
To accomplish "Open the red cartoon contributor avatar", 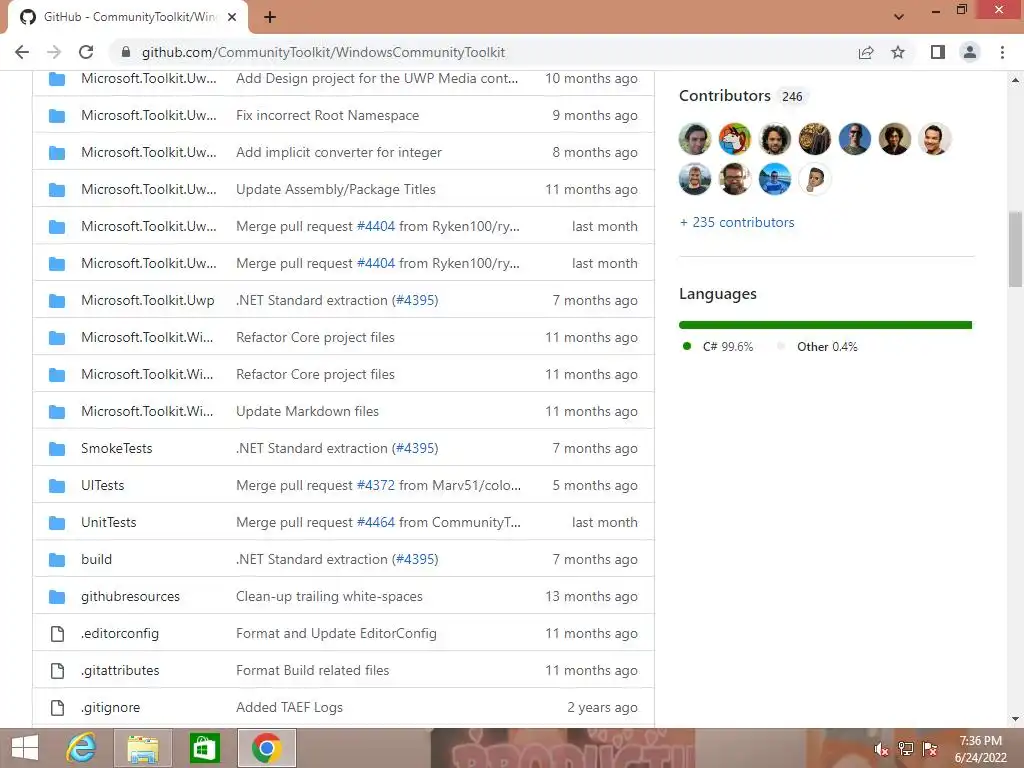I will pyautogui.click(x=735, y=138).
